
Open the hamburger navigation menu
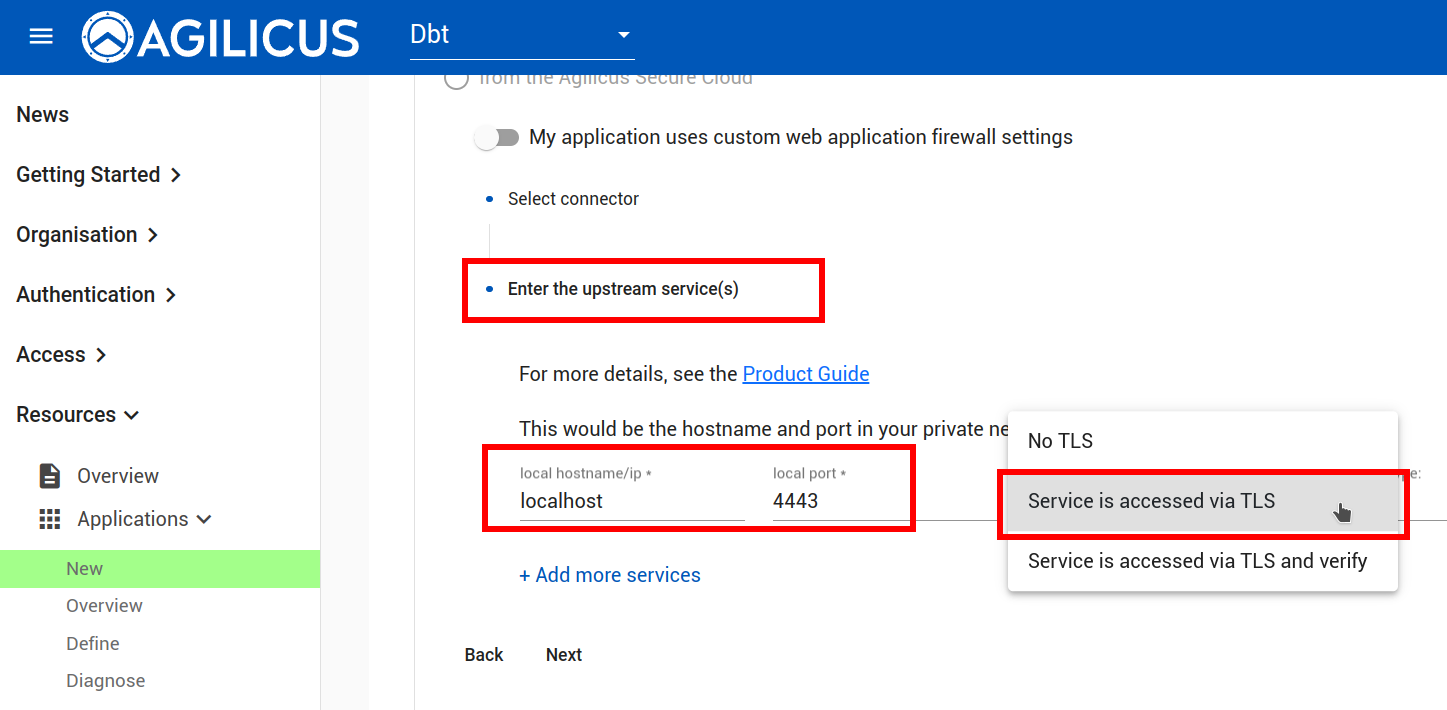pos(41,37)
